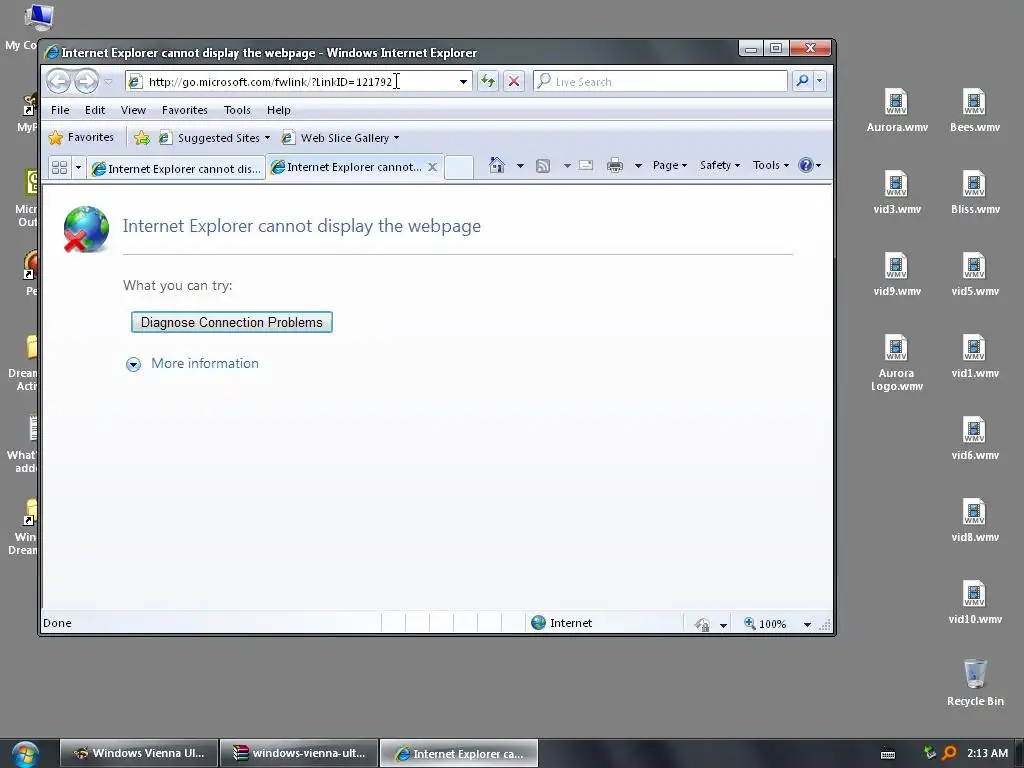Image resolution: width=1024 pixels, height=768 pixels.
Task: Click the Internet Explorer taskbar button
Action: [459, 753]
